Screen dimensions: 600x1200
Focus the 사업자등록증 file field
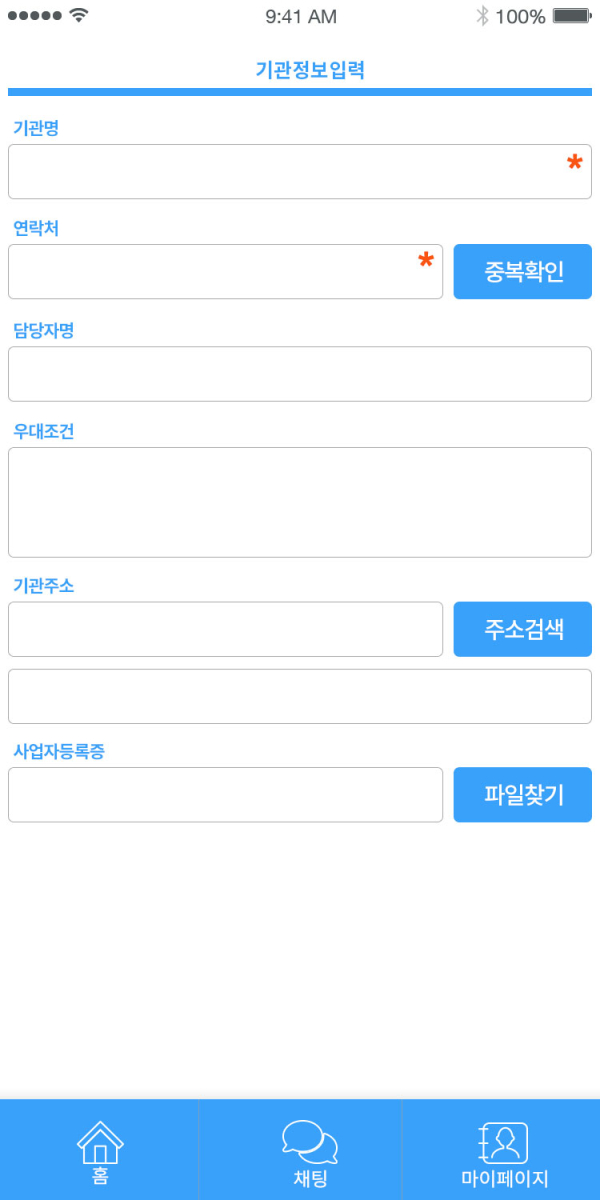coord(225,795)
